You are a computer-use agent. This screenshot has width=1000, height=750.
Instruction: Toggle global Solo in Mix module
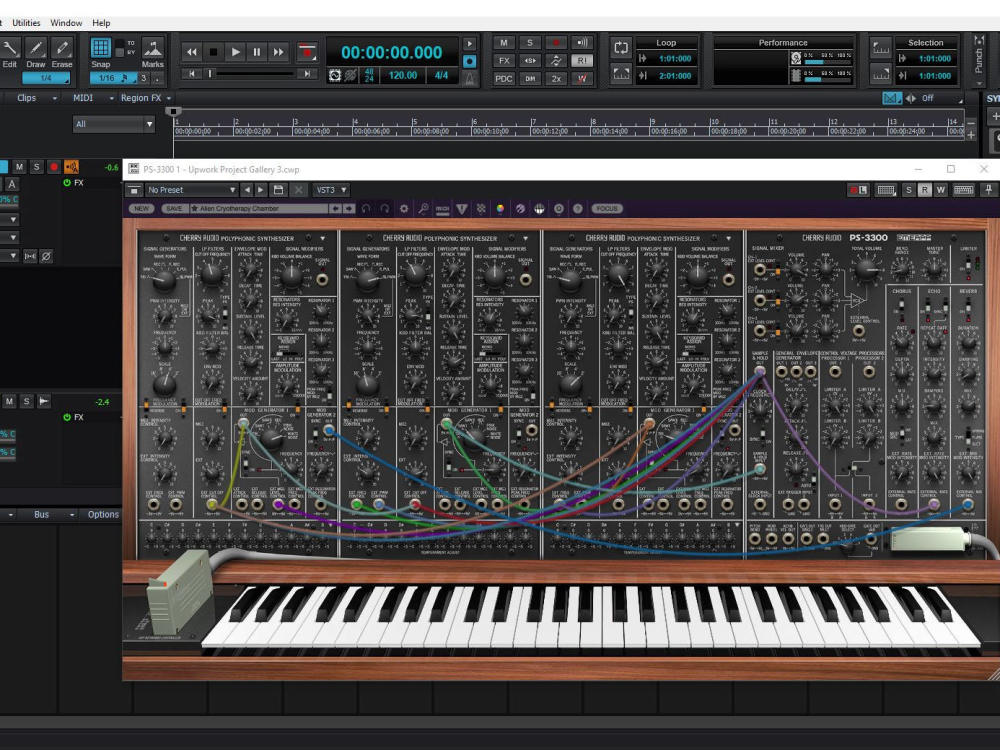(x=530, y=43)
